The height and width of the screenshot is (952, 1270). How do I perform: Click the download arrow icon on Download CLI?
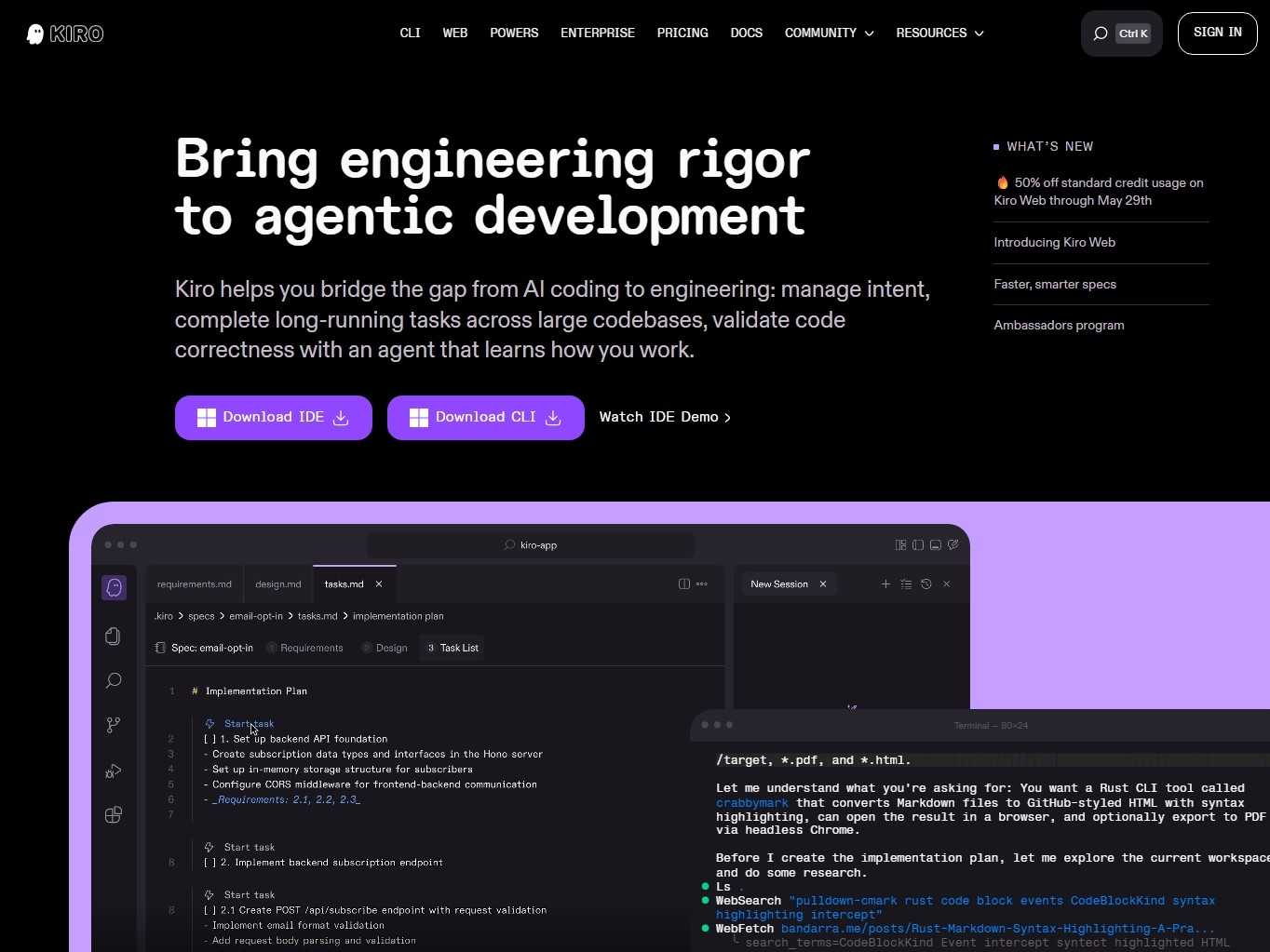(x=553, y=418)
